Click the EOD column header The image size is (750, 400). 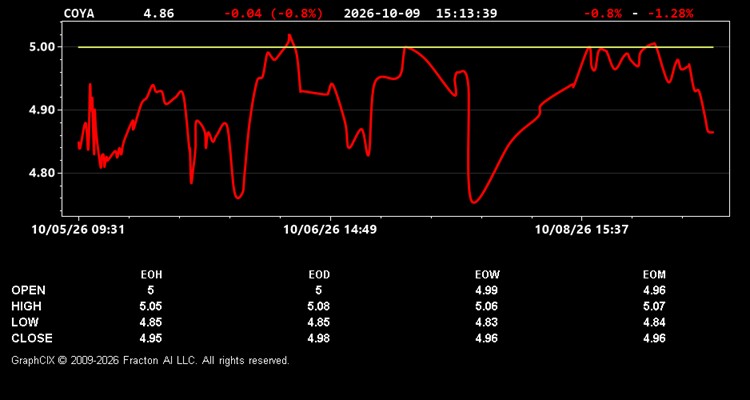coord(319,275)
